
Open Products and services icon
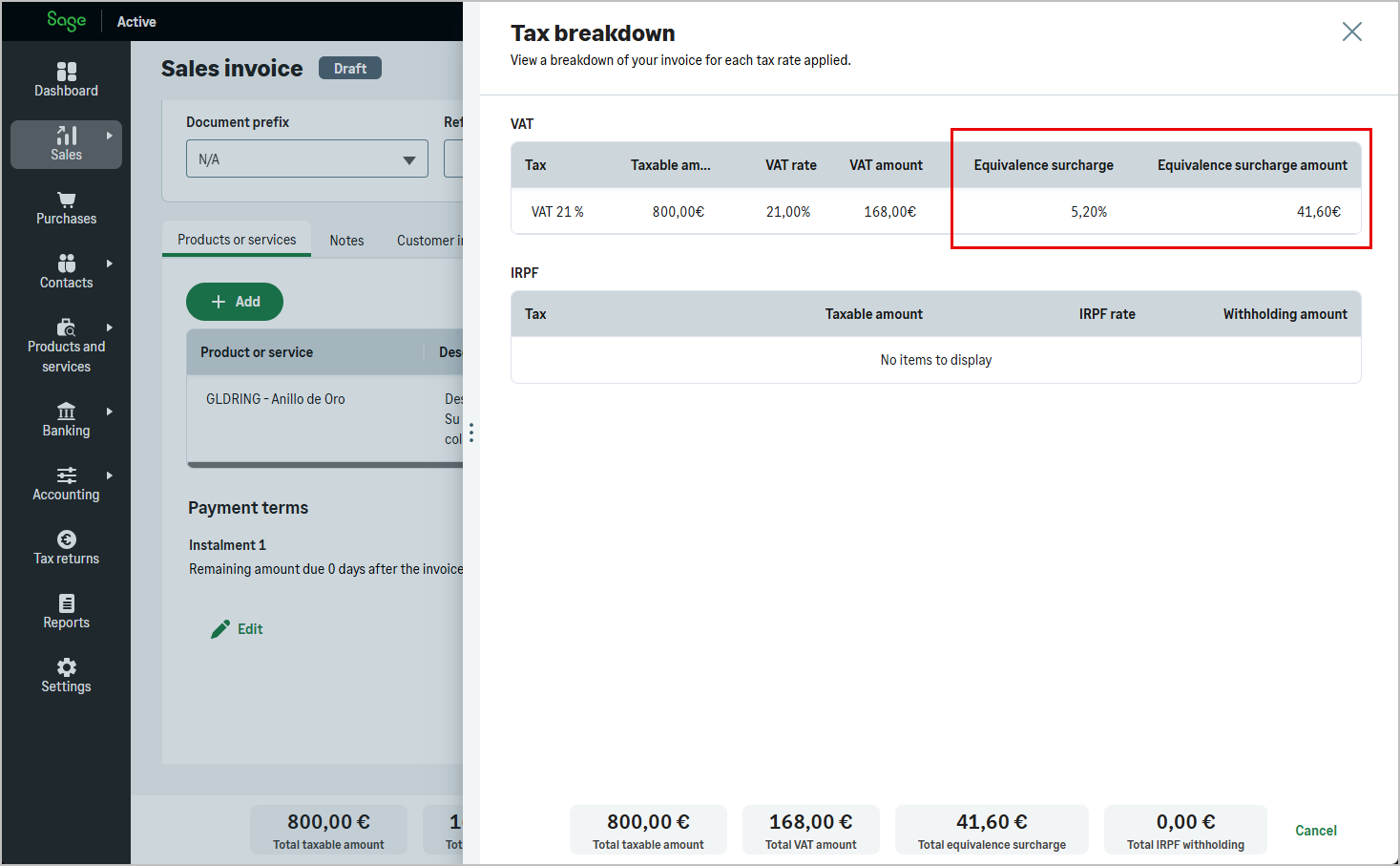pyautogui.click(x=67, y=327)
